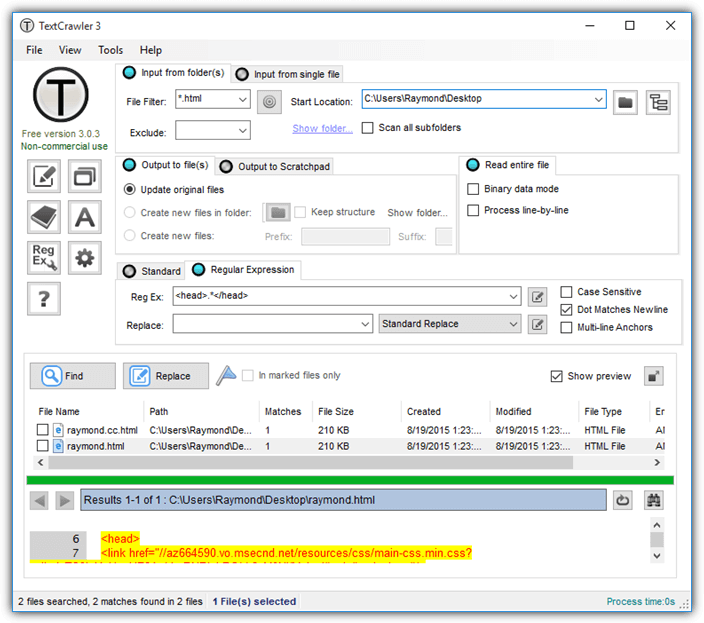Image resolution: width=704 pixels, height=623 pixels.
Task: Open the RegEx tester icon
Action: [x=44, y=258]
